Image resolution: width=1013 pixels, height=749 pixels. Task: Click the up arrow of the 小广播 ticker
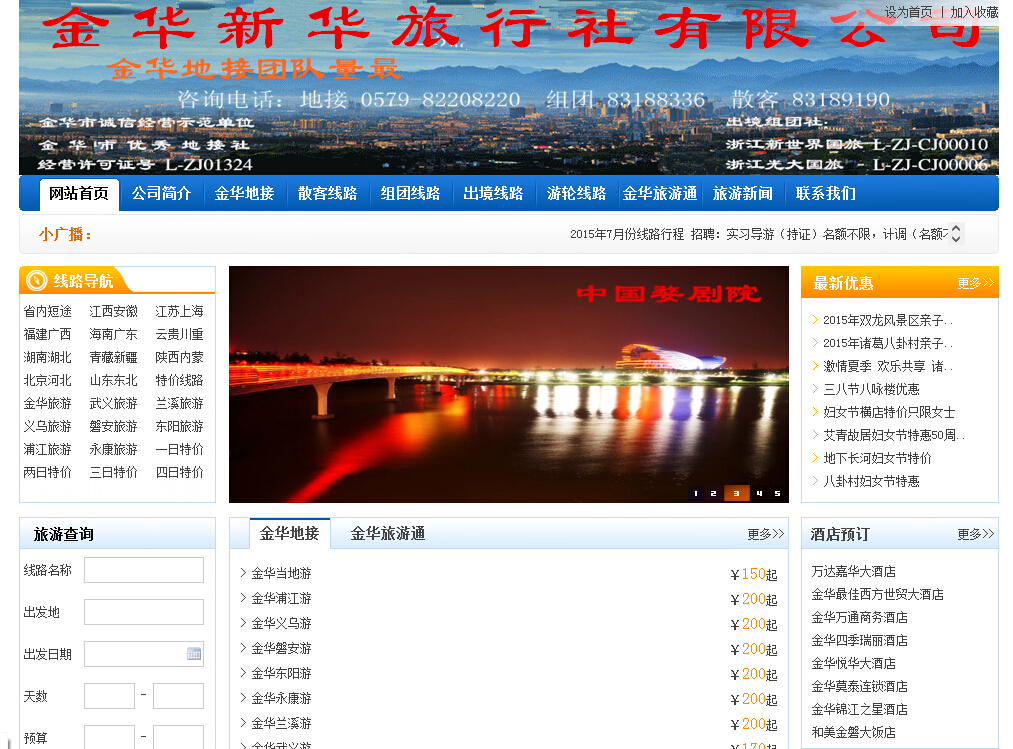[956, 227]
